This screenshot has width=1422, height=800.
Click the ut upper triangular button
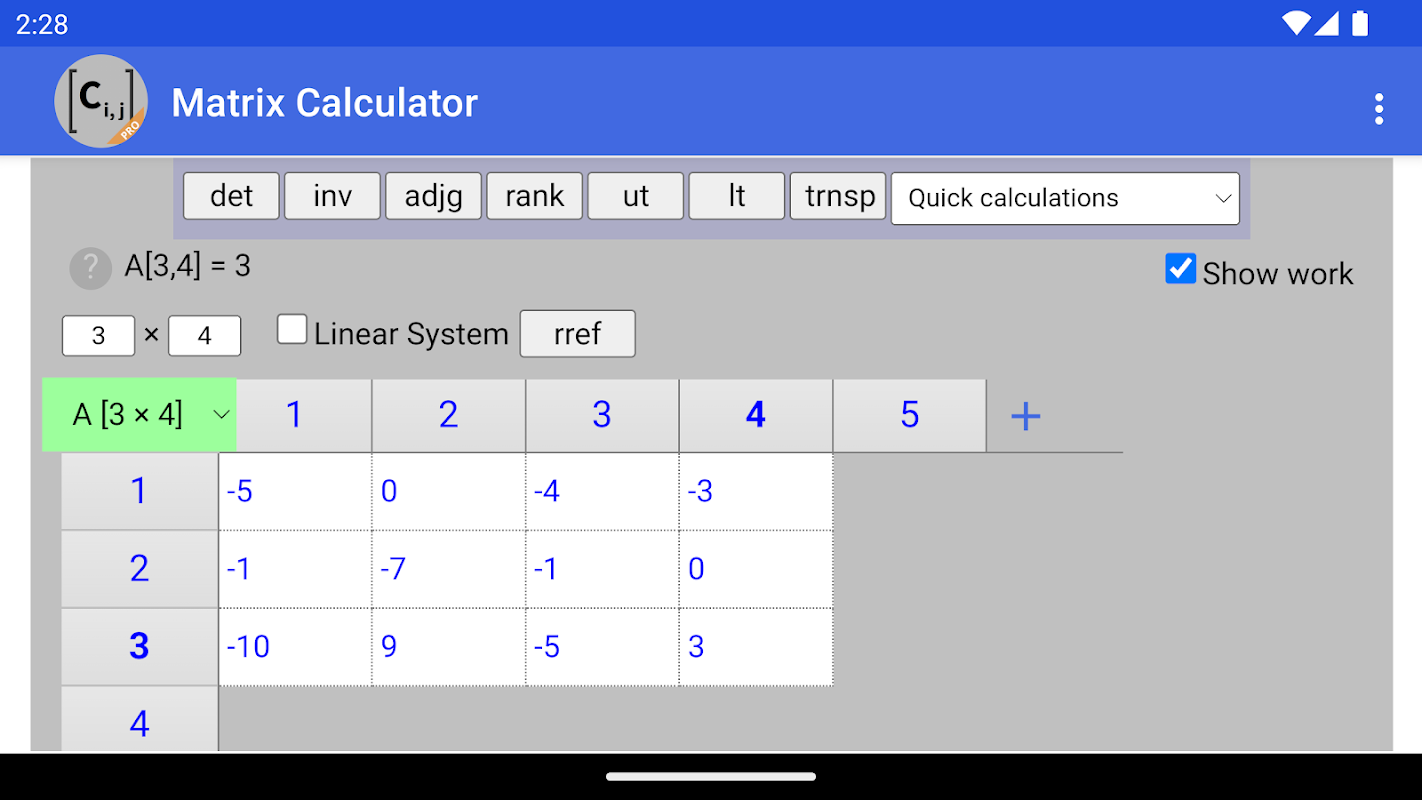click(635, 196)
